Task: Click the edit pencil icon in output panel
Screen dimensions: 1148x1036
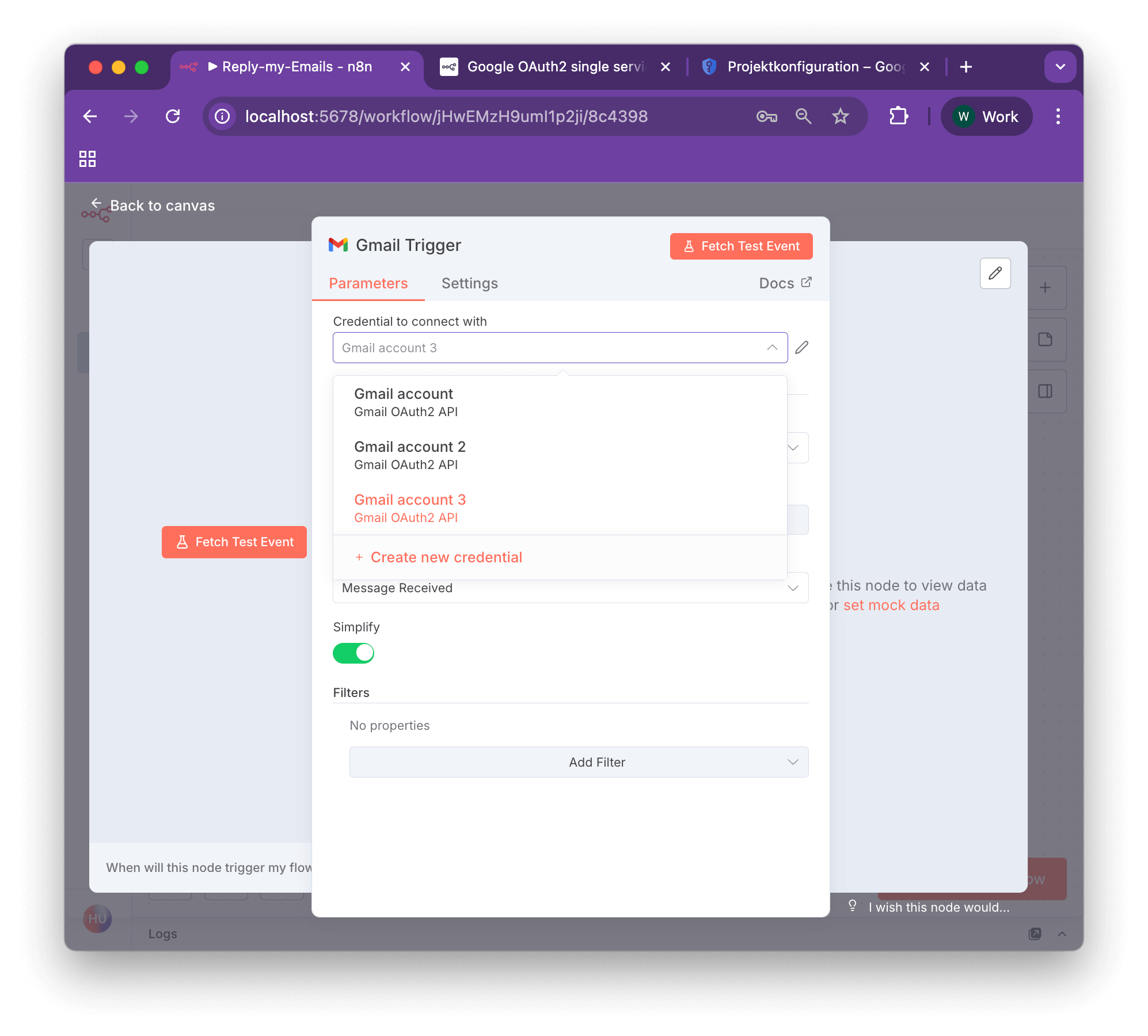Action: pos(995,273)
